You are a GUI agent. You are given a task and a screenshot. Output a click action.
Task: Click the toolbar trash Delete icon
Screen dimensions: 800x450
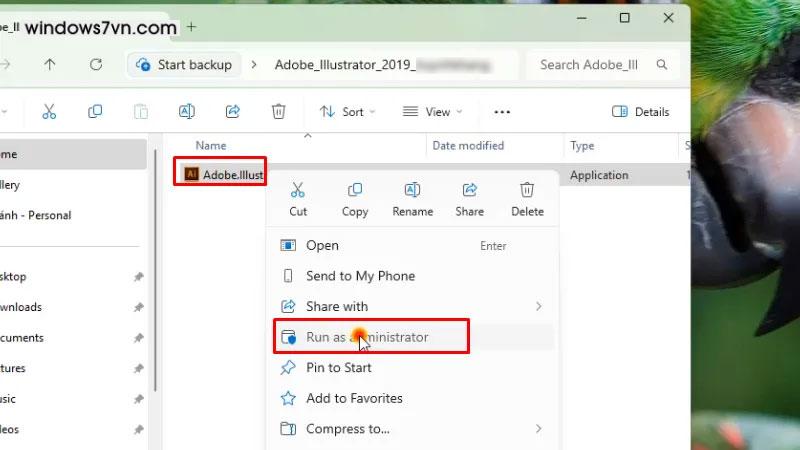tap(279, 112)
